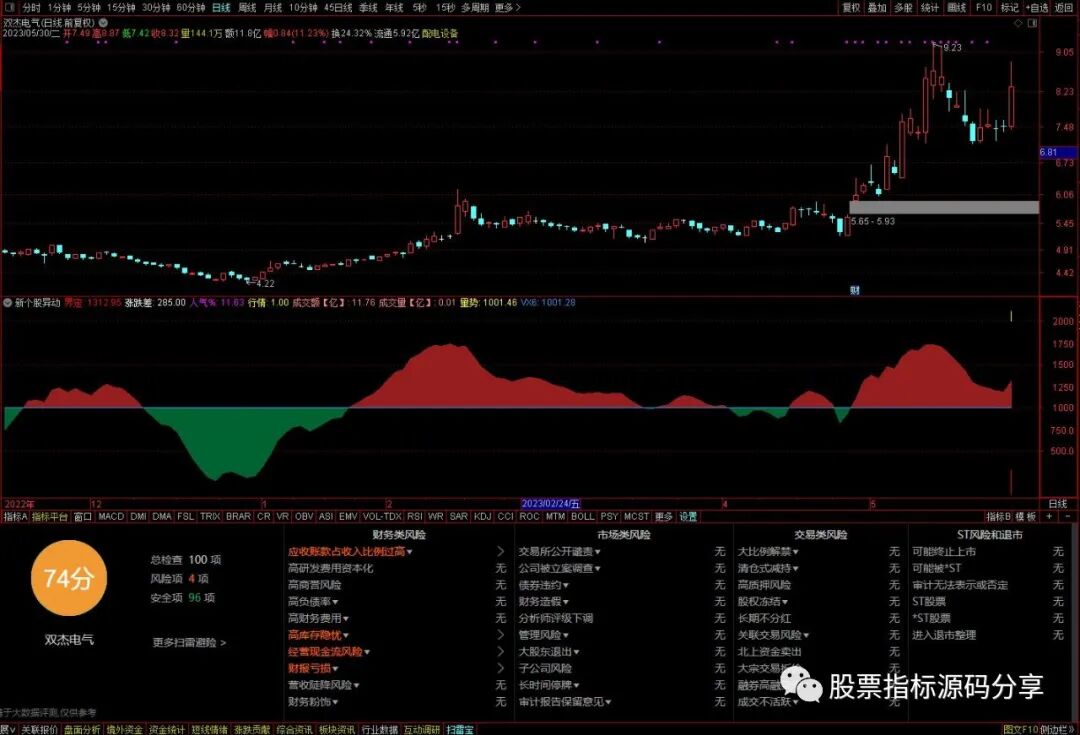Click the 叠加 overlay button
The width and height of the screenshot is (1080, 735).
point(878,8)
